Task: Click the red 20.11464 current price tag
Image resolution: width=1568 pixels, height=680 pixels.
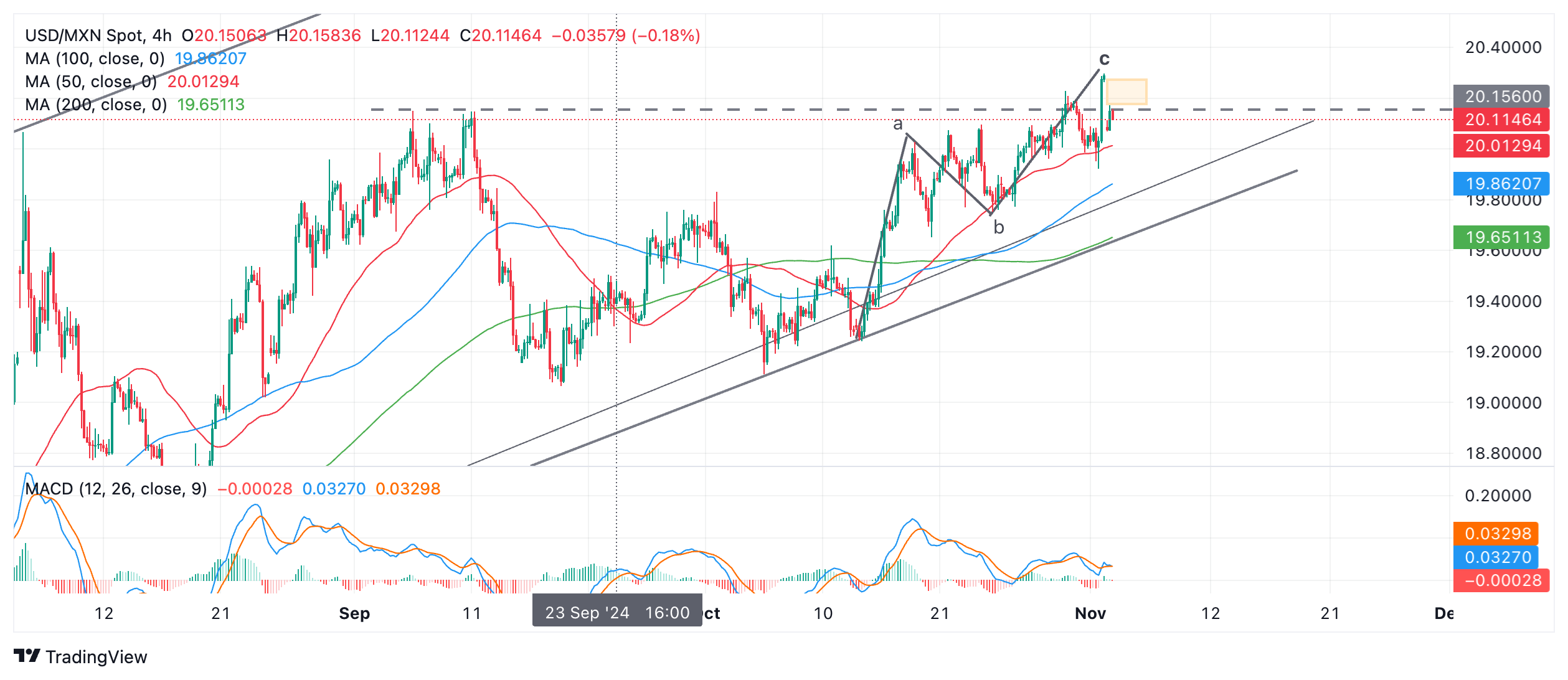Action: tap(1501, 120)
